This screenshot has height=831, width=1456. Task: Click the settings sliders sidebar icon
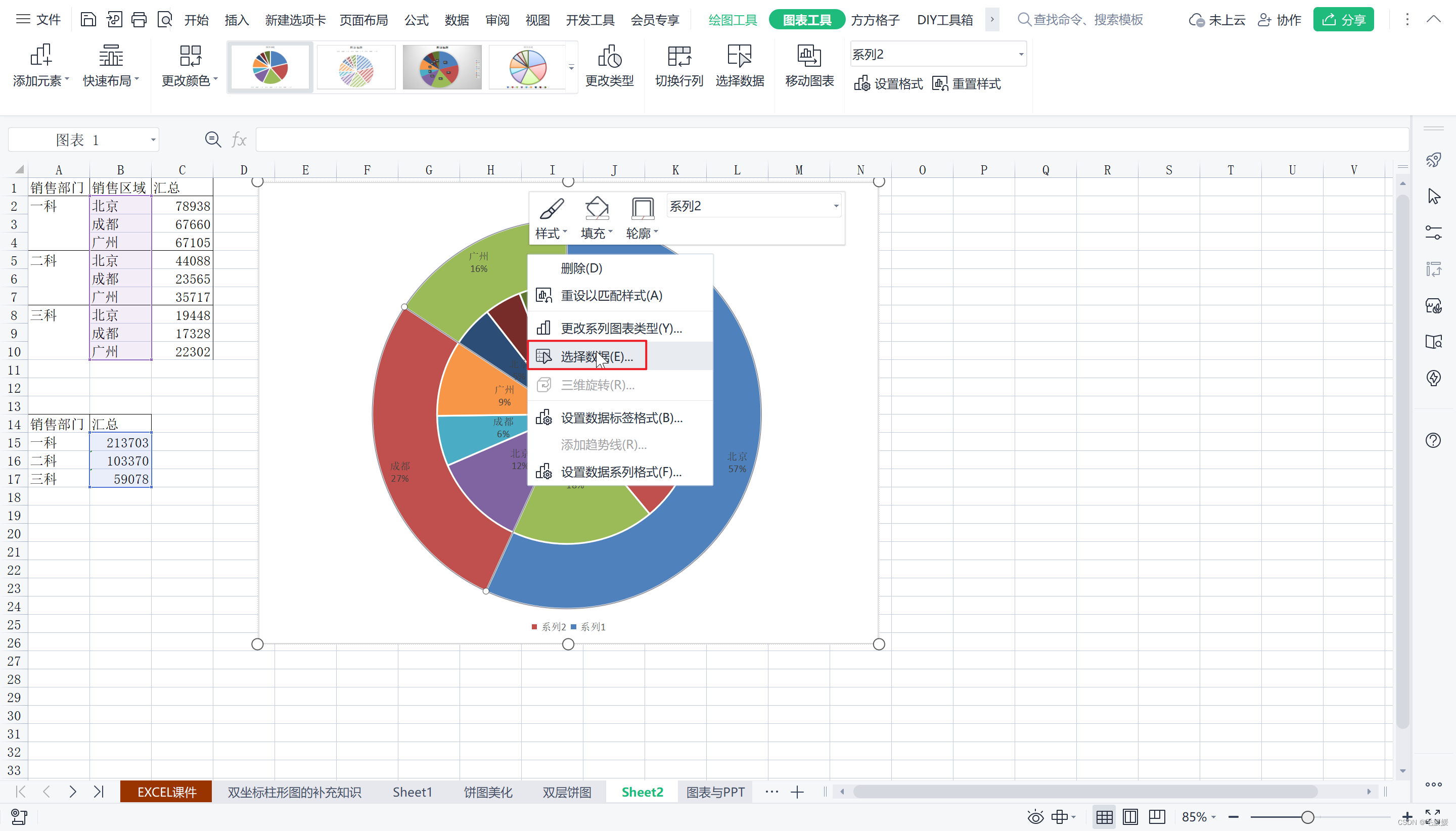tap(1433, 233)
